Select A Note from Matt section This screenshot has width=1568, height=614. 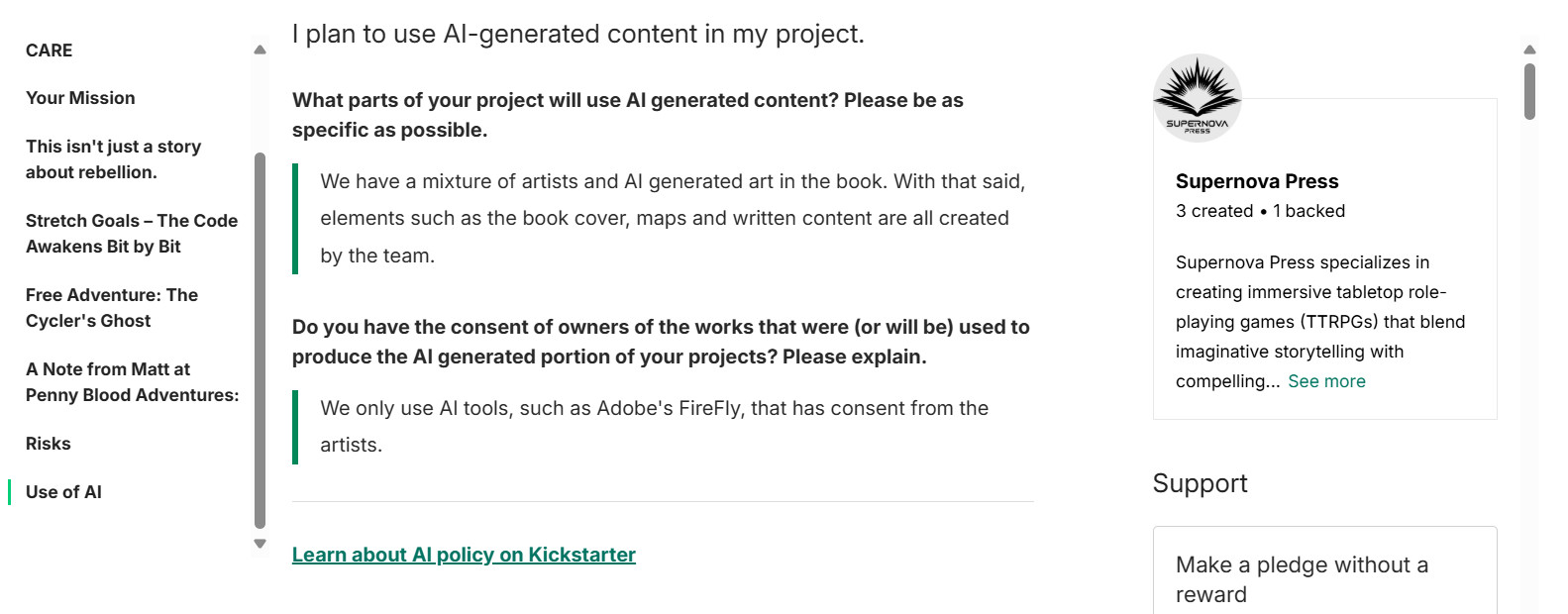tap(132, 382)
